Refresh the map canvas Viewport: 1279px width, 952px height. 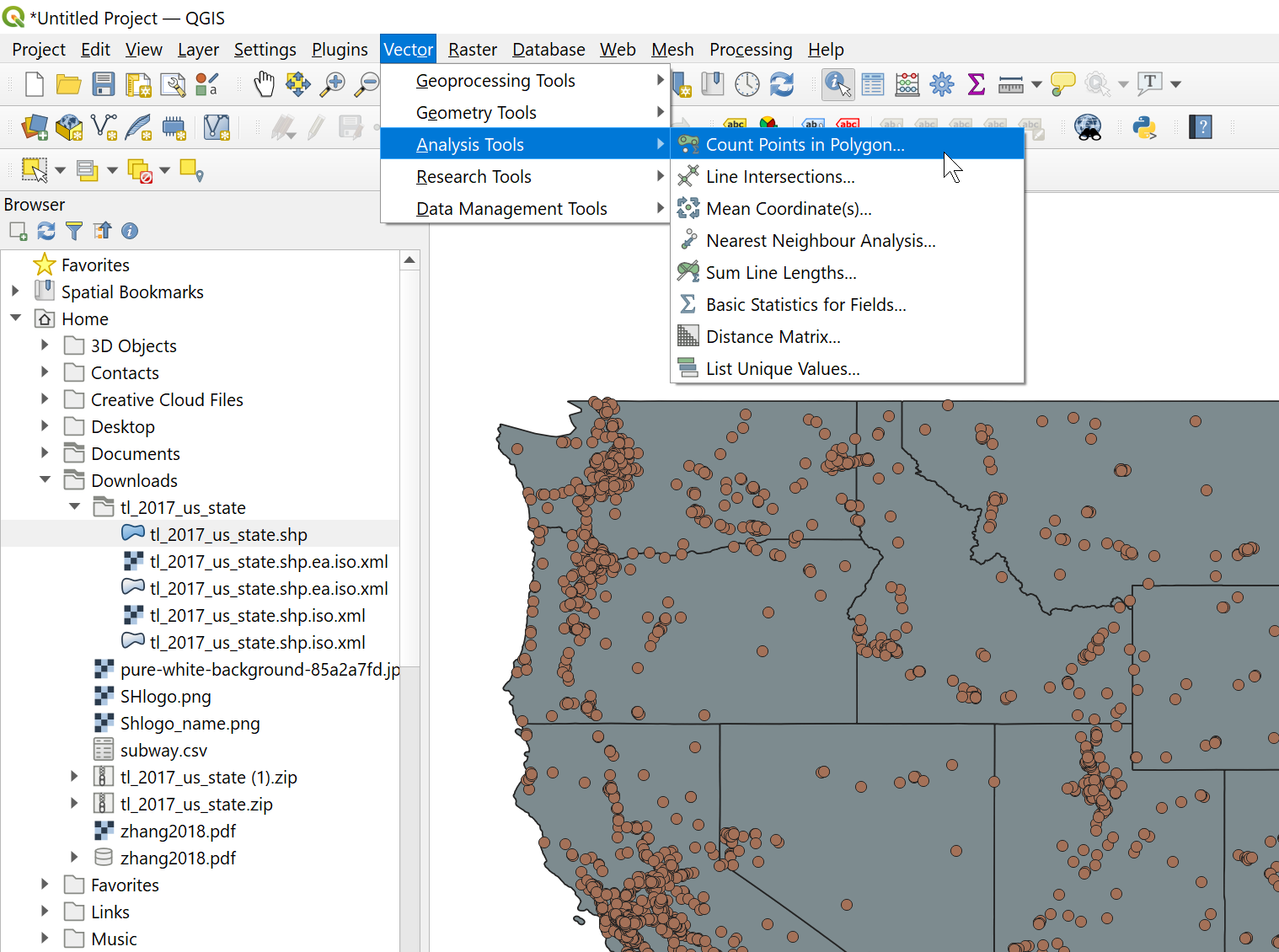pyautogui.click(x=782, y=83)
